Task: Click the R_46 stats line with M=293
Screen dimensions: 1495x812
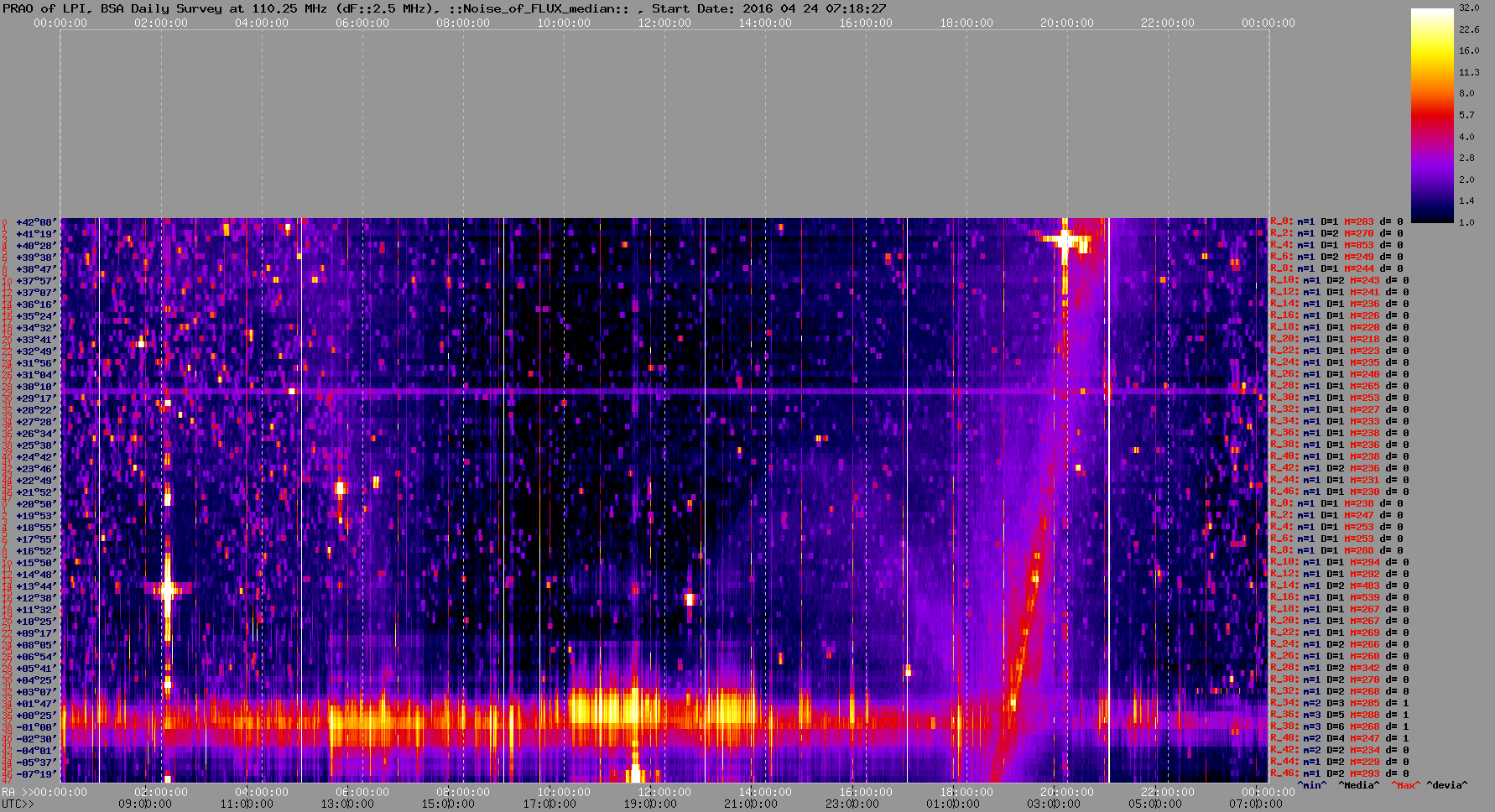Action: (x=1340, y=774)
